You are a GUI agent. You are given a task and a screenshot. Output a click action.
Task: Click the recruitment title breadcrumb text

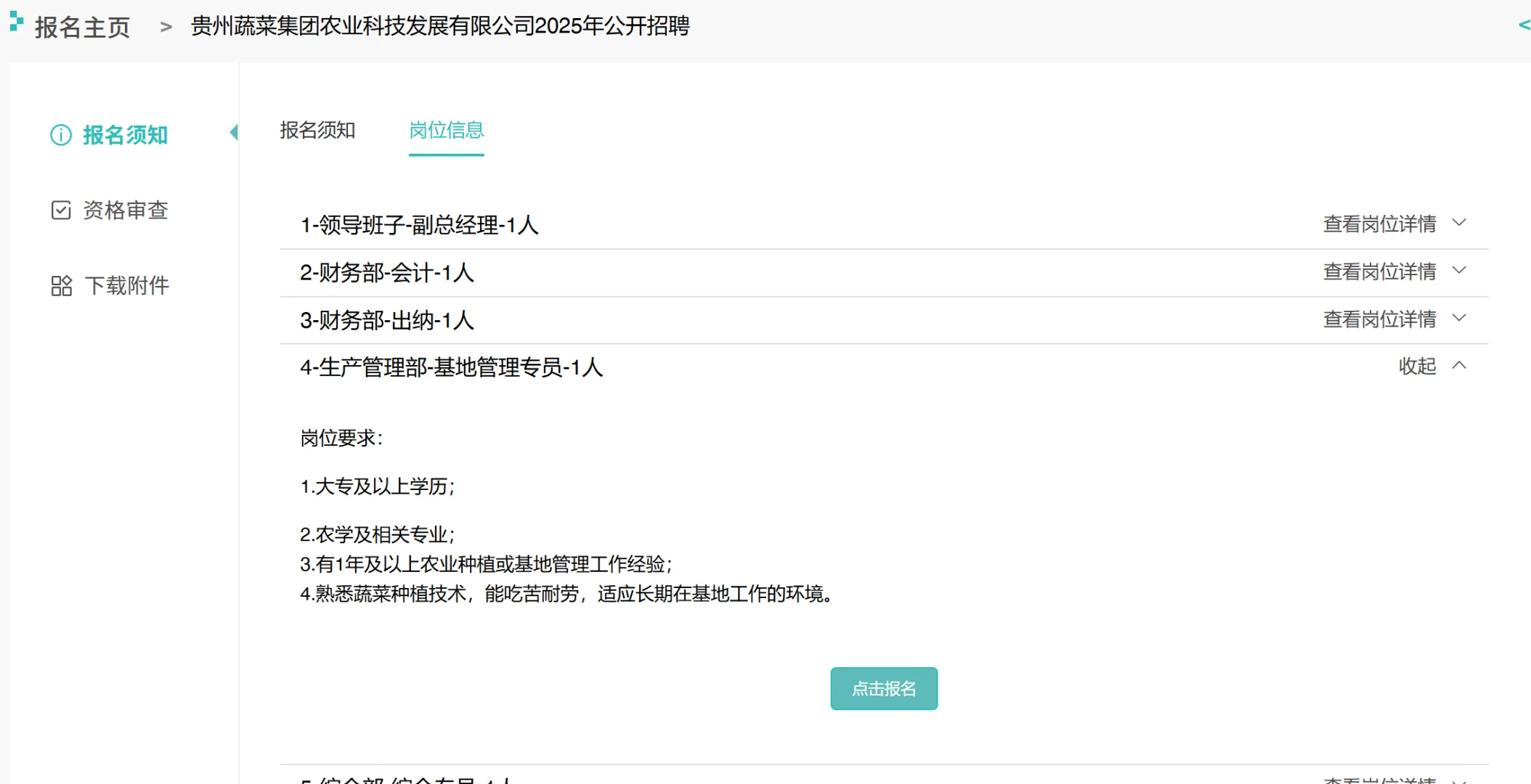click(x=440, y=26)
